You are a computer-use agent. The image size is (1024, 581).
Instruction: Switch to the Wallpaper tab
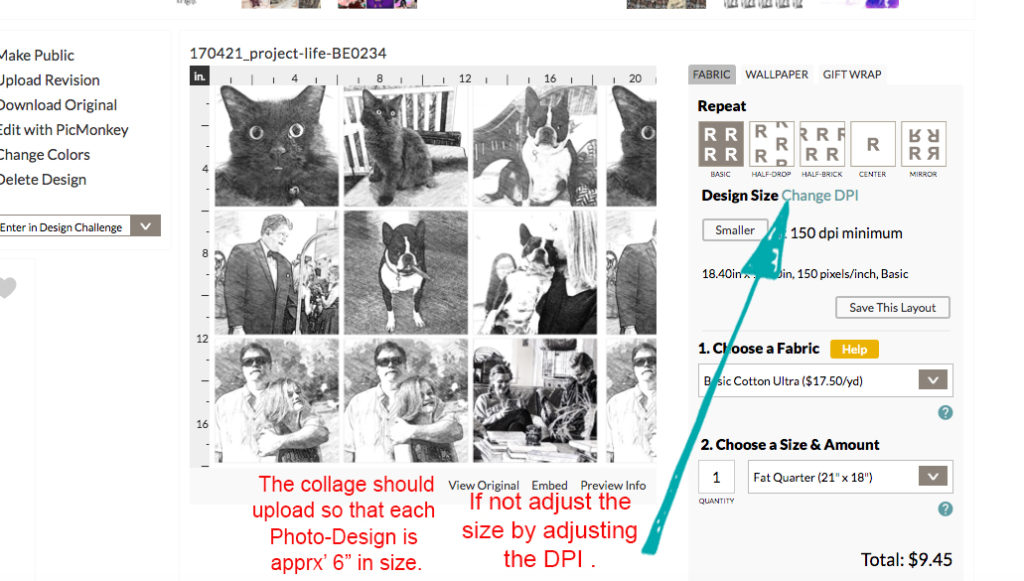point(776,74)
